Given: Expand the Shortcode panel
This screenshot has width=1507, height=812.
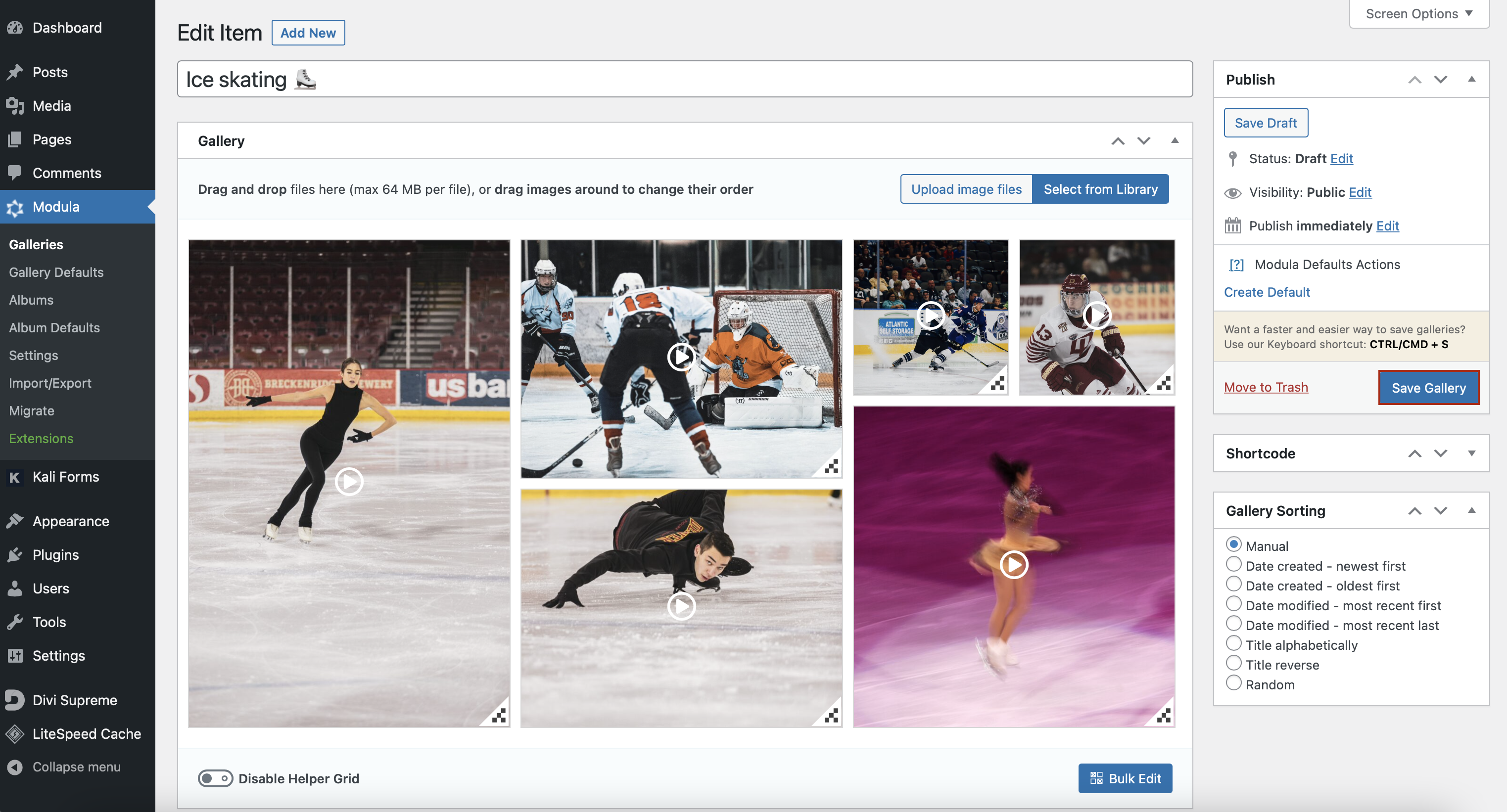Looking at the screenshot, I should [1471, 453].
